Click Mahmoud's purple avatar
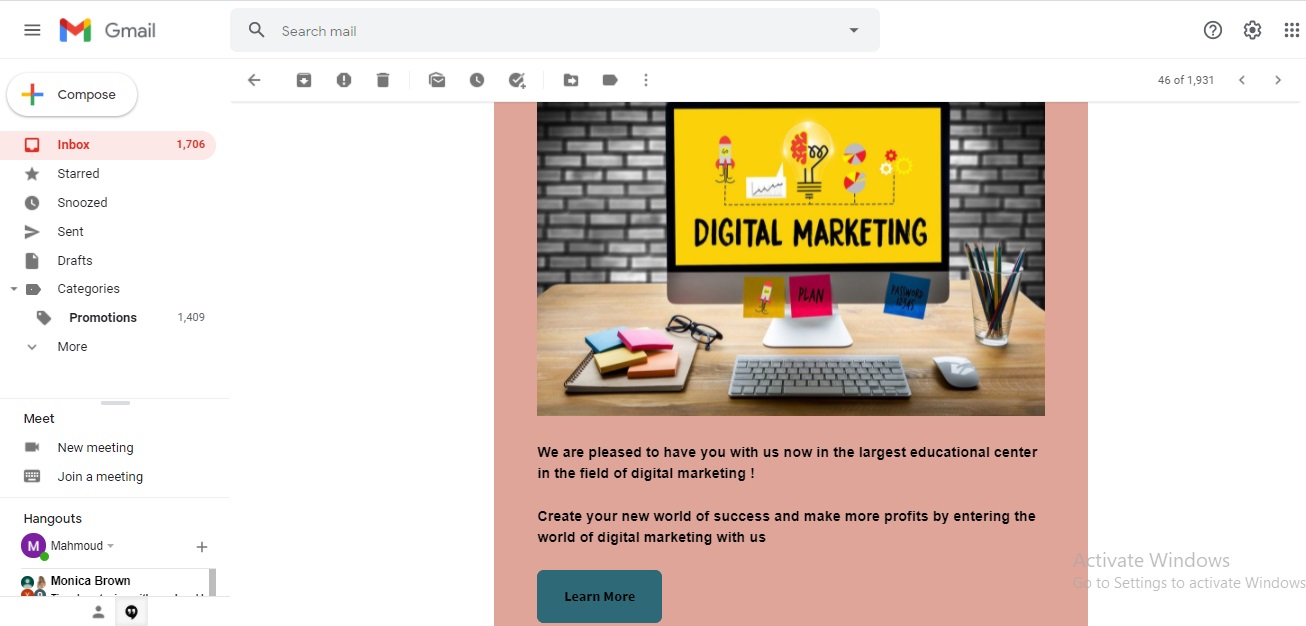 33,546
